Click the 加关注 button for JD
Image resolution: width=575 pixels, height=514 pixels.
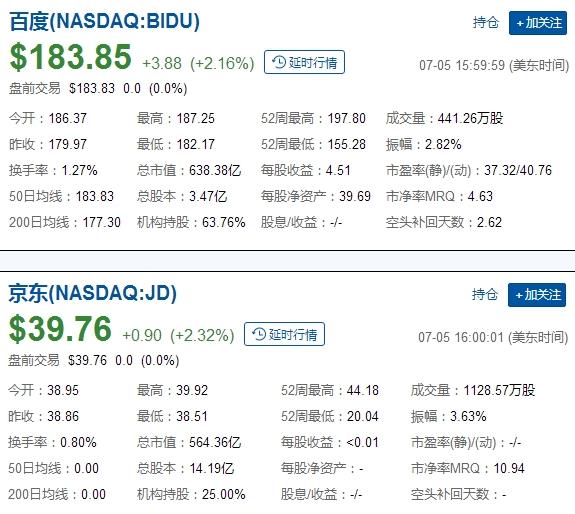pyautogui.click(x=537, y=295)
